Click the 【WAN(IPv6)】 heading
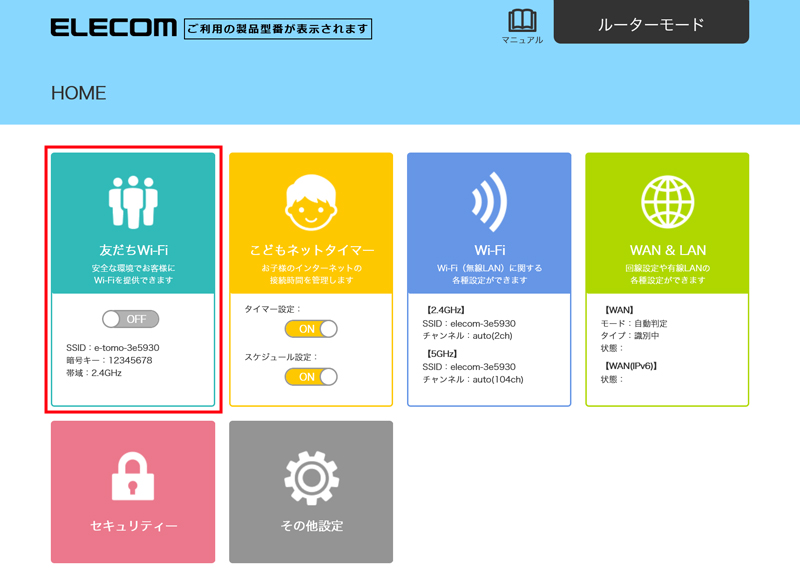 coord(630,366)
